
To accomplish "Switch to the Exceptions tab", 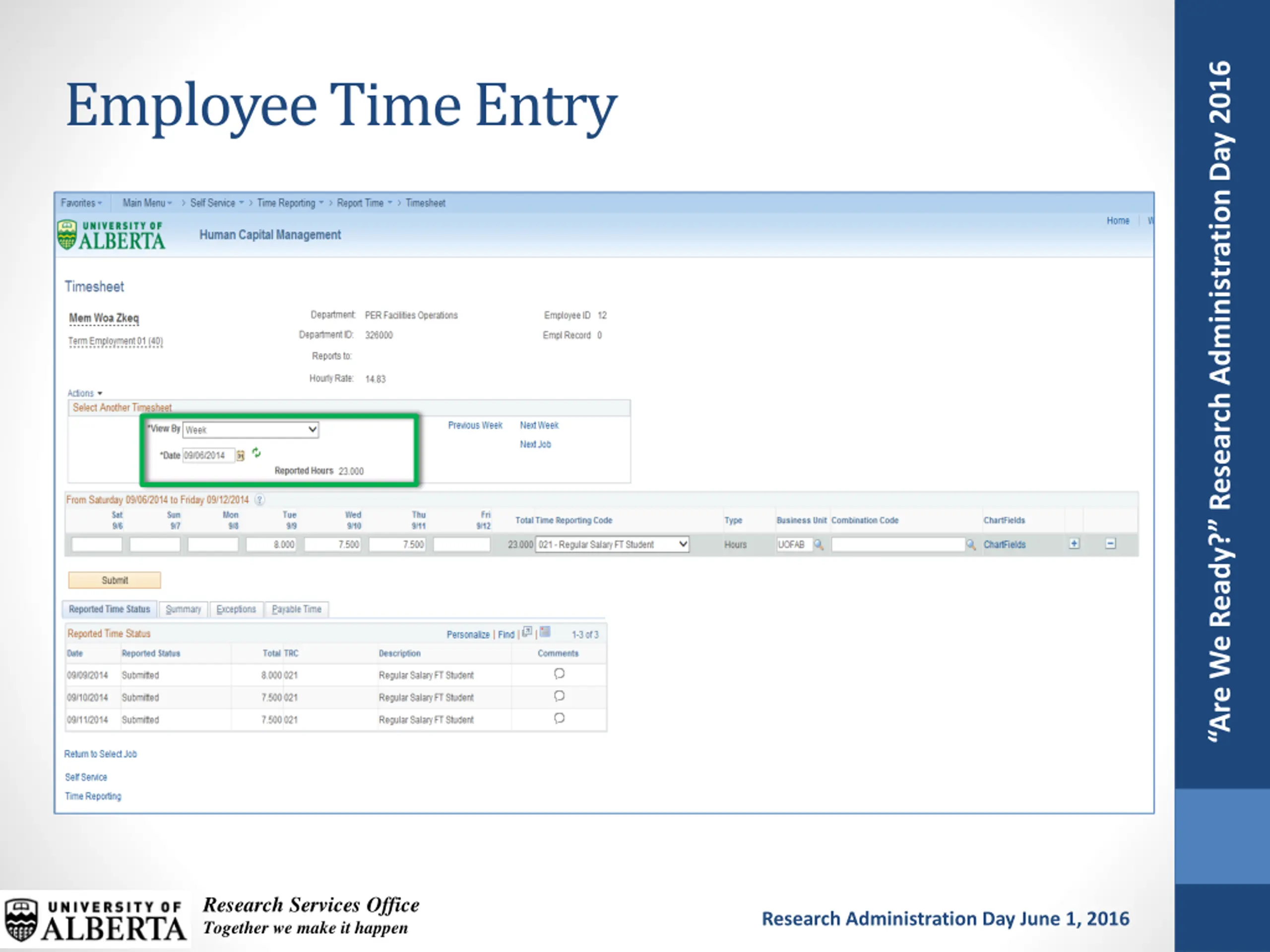I will pyautogui.click(x=236, y=609).
